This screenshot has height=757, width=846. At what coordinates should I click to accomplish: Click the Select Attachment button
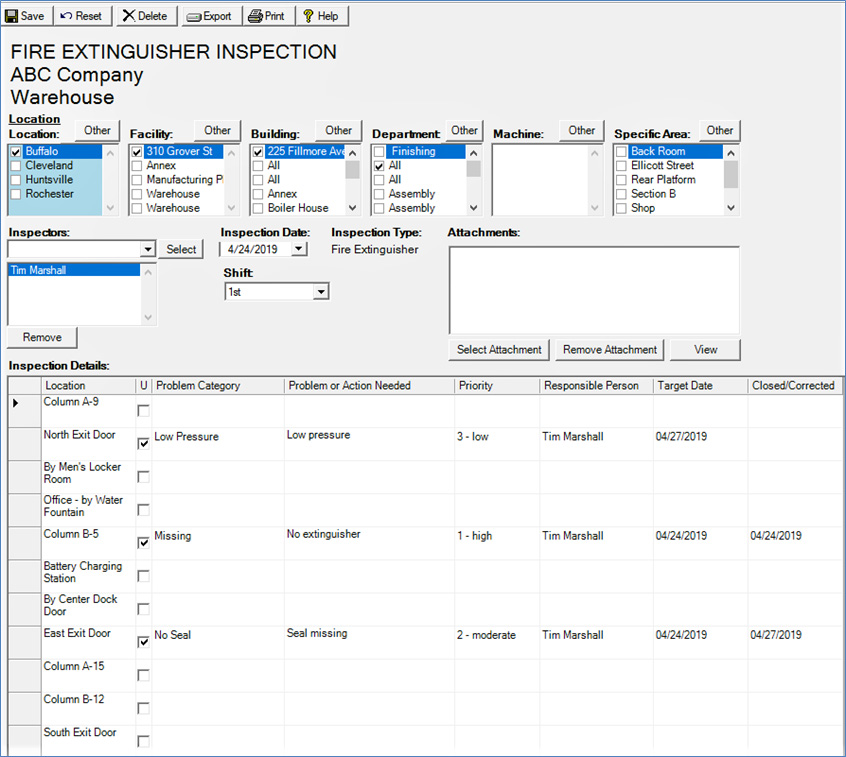[499, 350]
